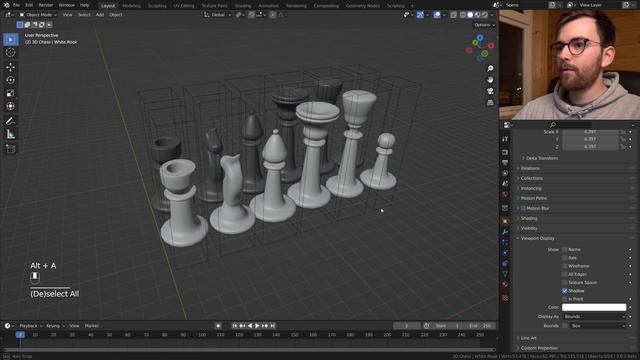
Task: Open the Scene properties tab
Action: point(505,184)
